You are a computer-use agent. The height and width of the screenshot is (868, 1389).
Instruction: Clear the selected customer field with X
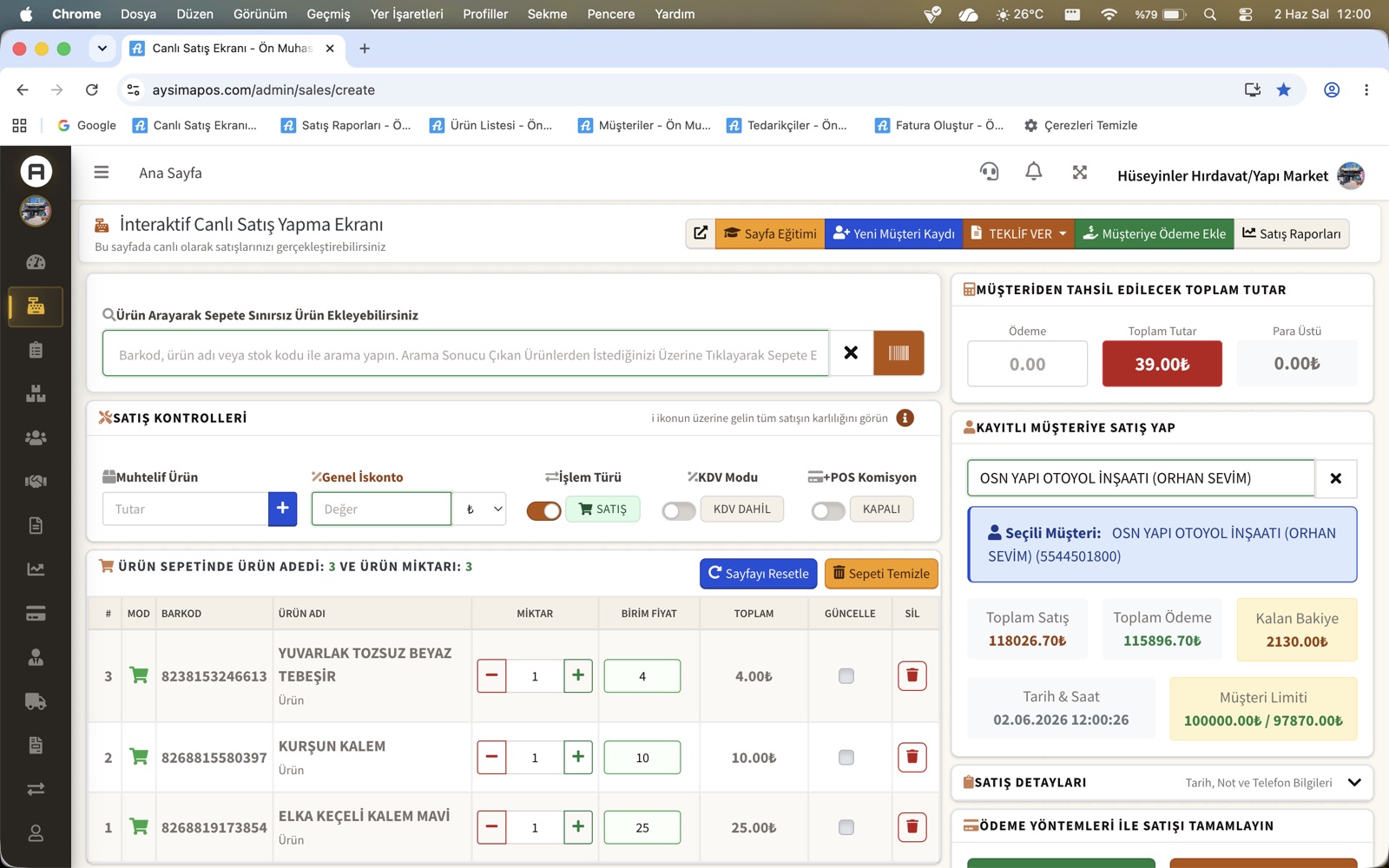click(1336, 478)
